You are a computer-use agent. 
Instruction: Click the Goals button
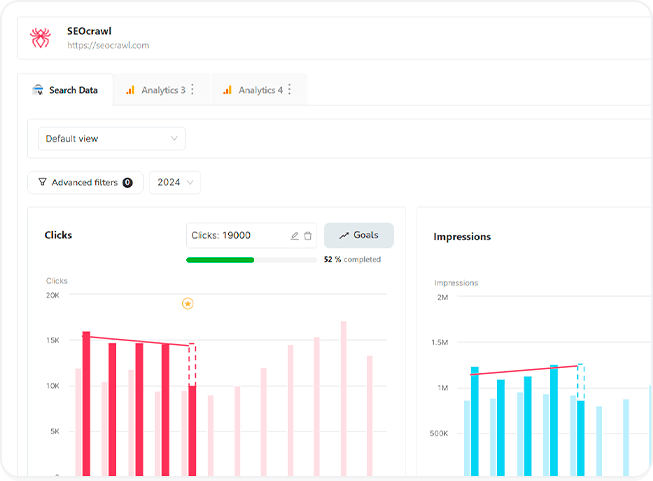(358, 236)
